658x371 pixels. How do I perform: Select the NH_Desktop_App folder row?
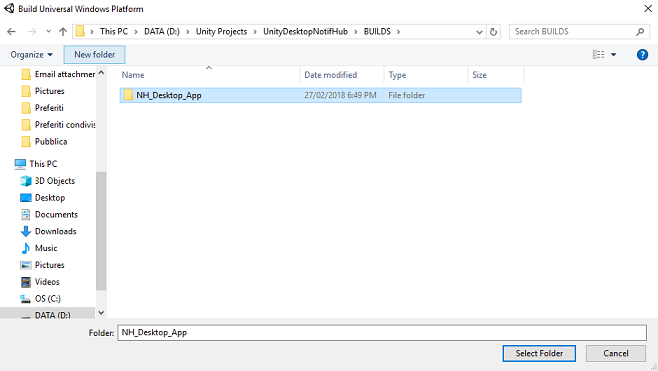coord(321,95)
